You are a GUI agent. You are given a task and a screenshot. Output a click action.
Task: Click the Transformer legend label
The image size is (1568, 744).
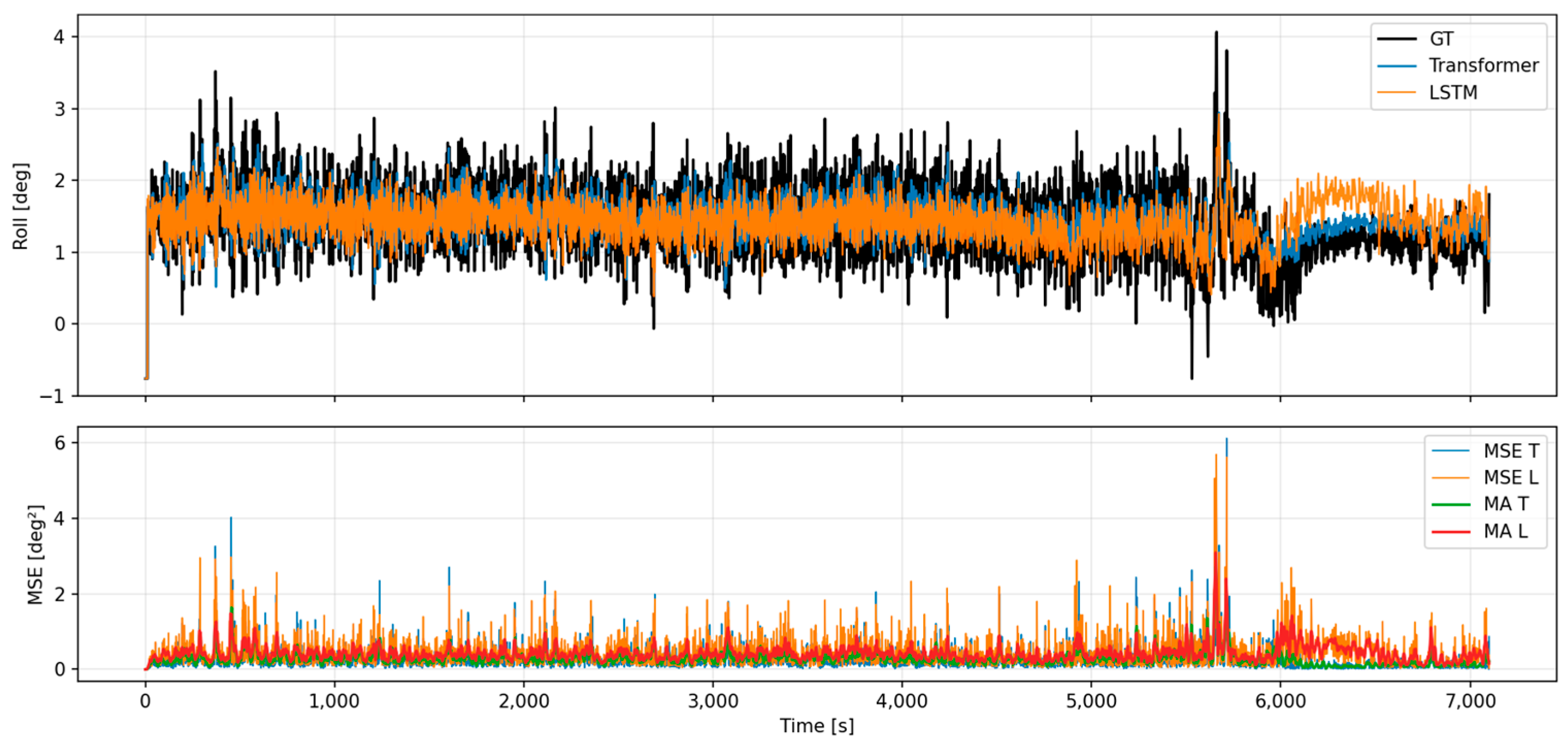1483,65
